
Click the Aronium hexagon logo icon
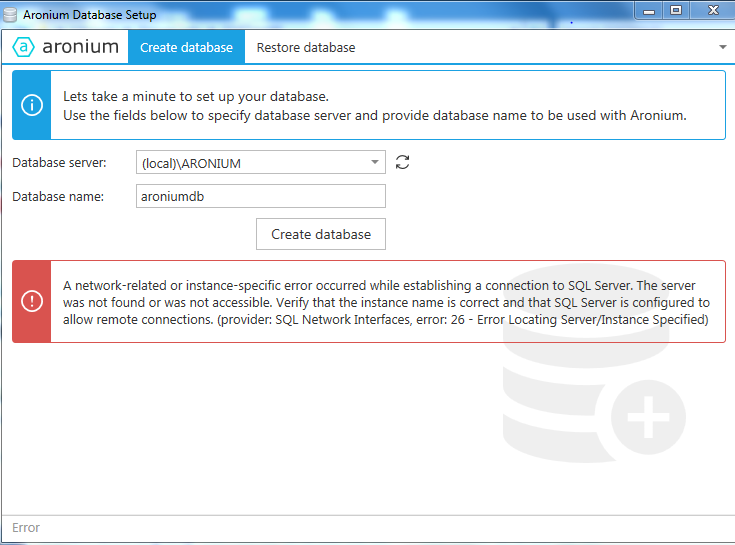[24, 47]
